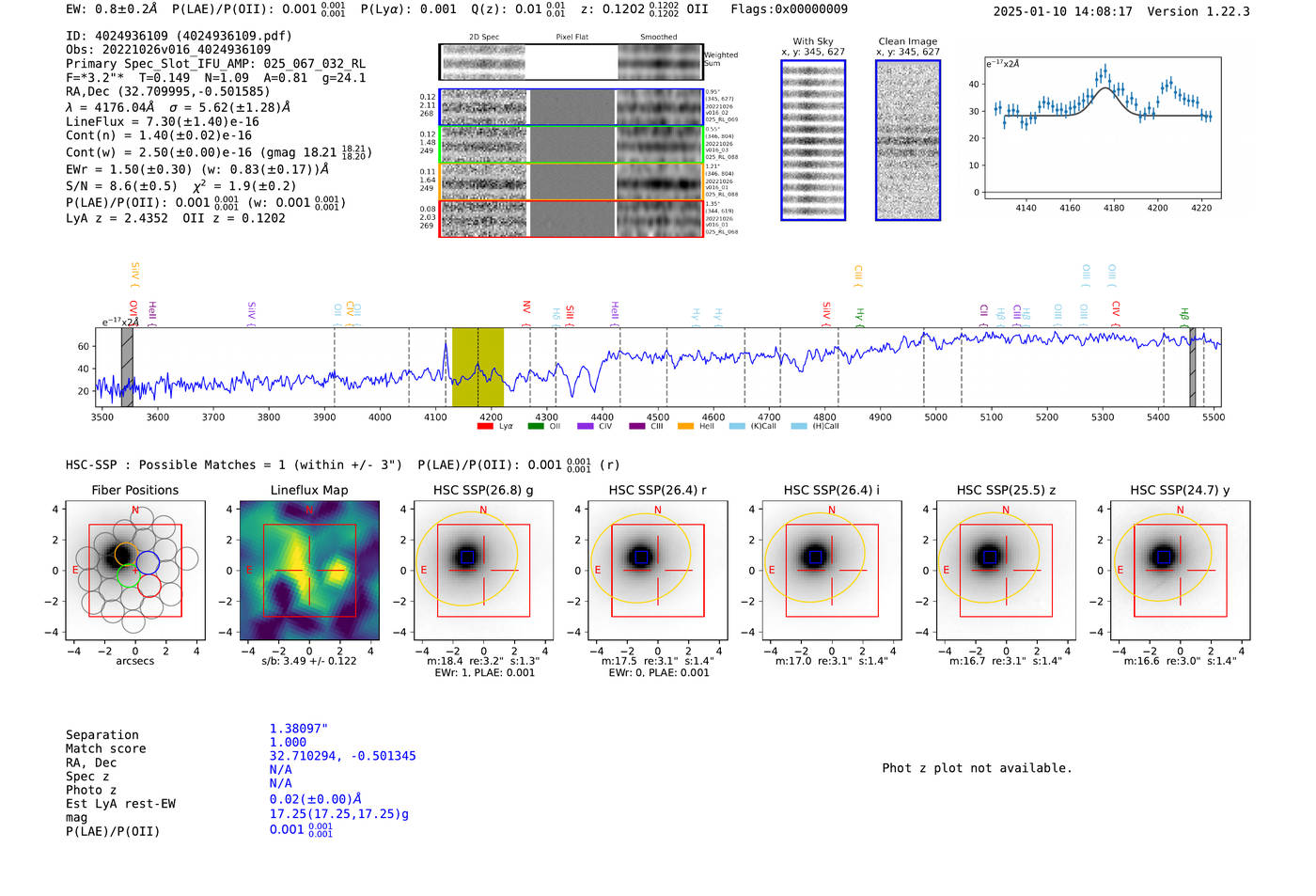Click the orange CIII line label above spectrum
Screen dimensions: 1316x896
pos(857,275)
